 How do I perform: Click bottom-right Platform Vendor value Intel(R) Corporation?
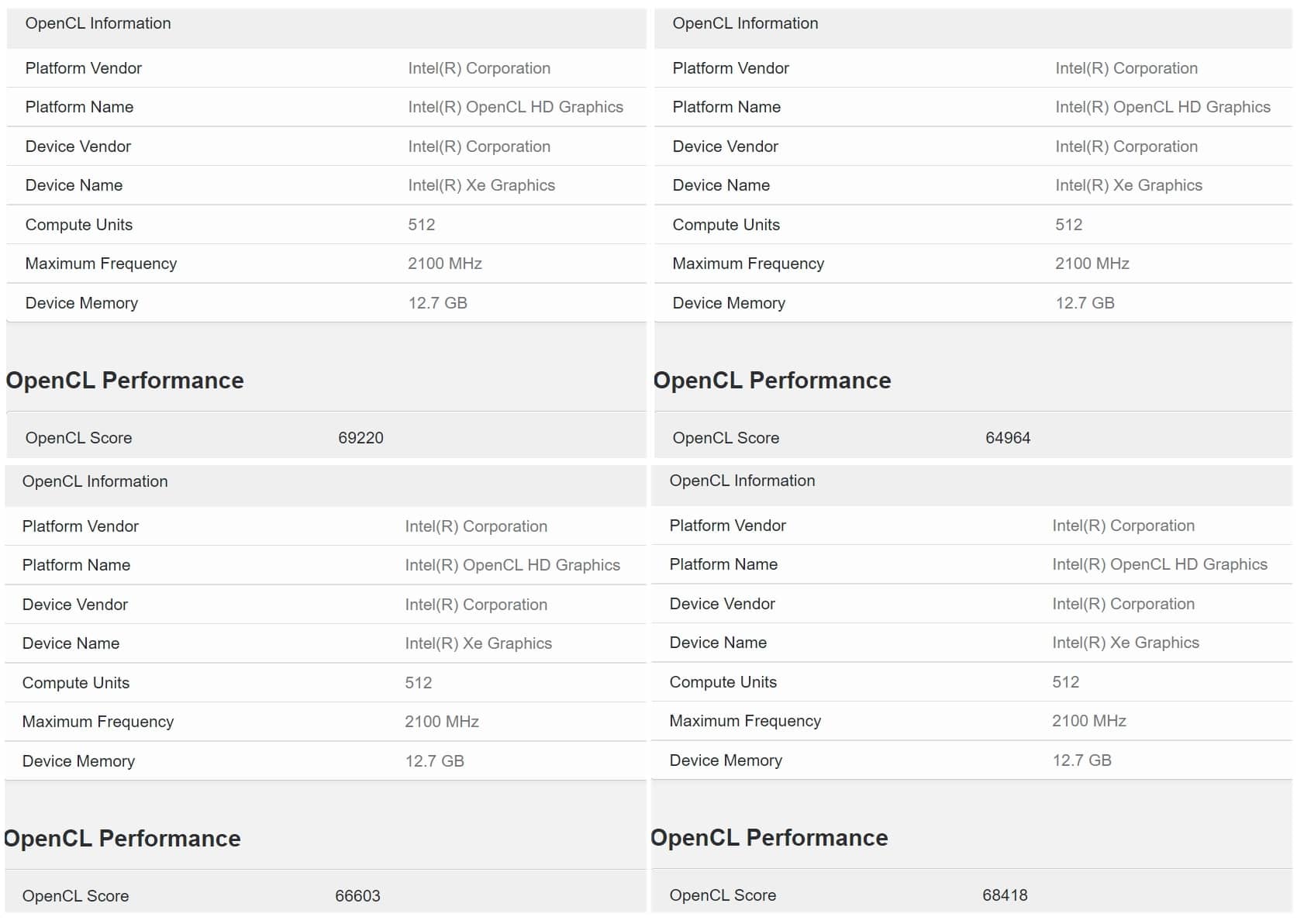[1123, 526]
